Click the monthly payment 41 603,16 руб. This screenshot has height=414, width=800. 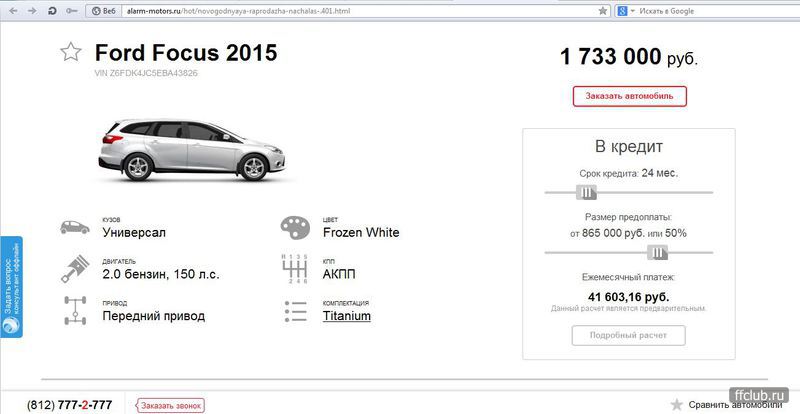(629, 297)
